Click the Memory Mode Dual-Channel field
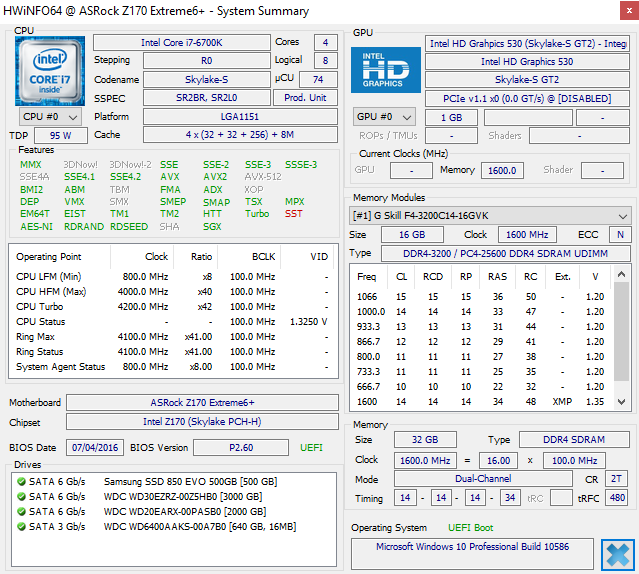The width and height of the screenshot is (639, 574). point(483,479)
